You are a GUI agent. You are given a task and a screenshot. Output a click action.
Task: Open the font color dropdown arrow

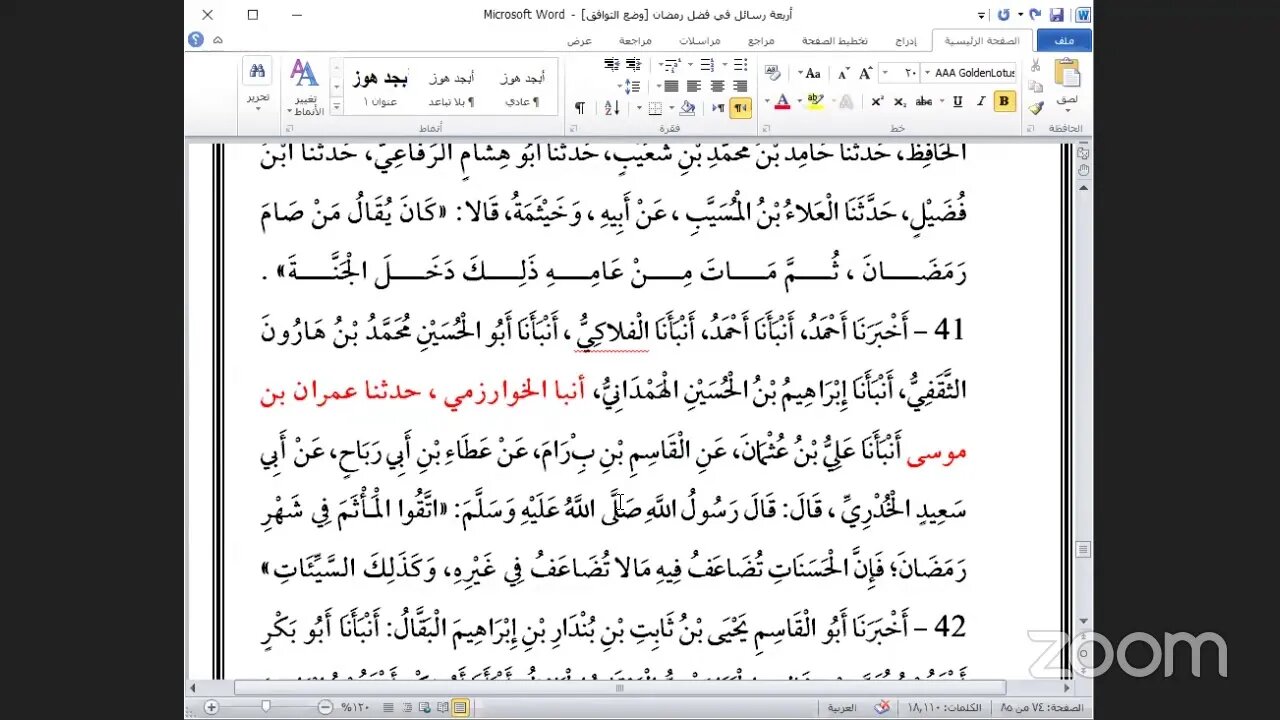[768, 101]
